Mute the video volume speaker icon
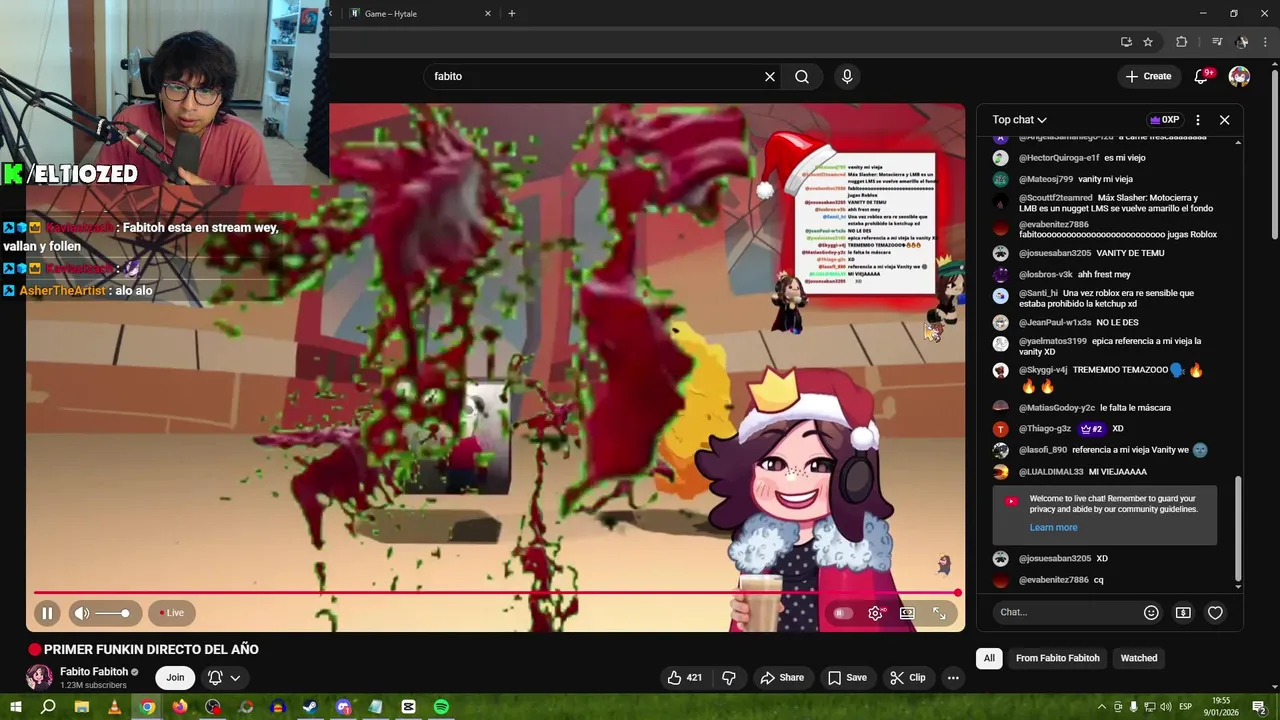Viewport: 1280px width, 720px height. pyautogui.click(x=82, y=613)
